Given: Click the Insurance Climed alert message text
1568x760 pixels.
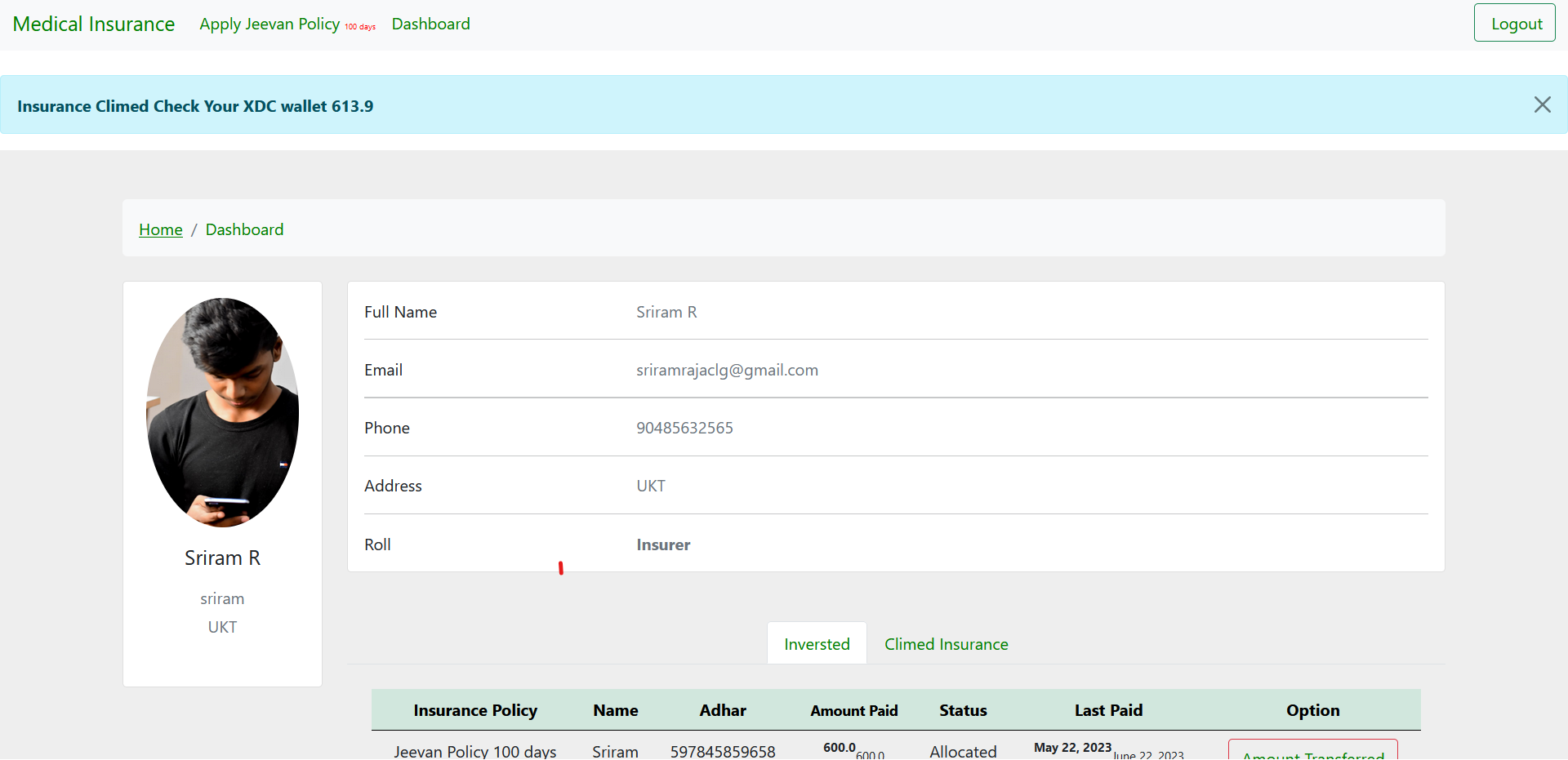Looking at the screenshot, I should pos(195,106).
